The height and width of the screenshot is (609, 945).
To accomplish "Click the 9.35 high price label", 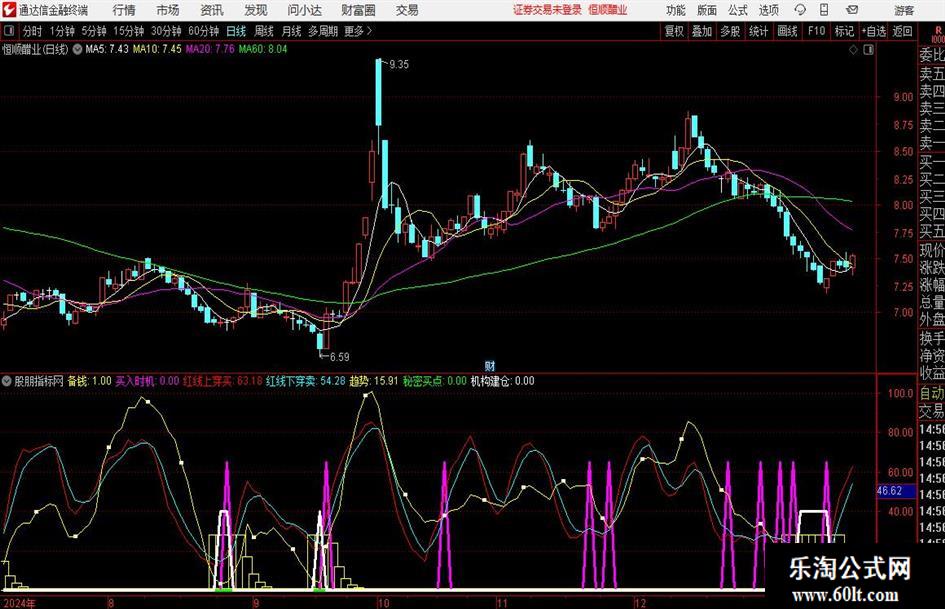I will [x=399, y=65].
